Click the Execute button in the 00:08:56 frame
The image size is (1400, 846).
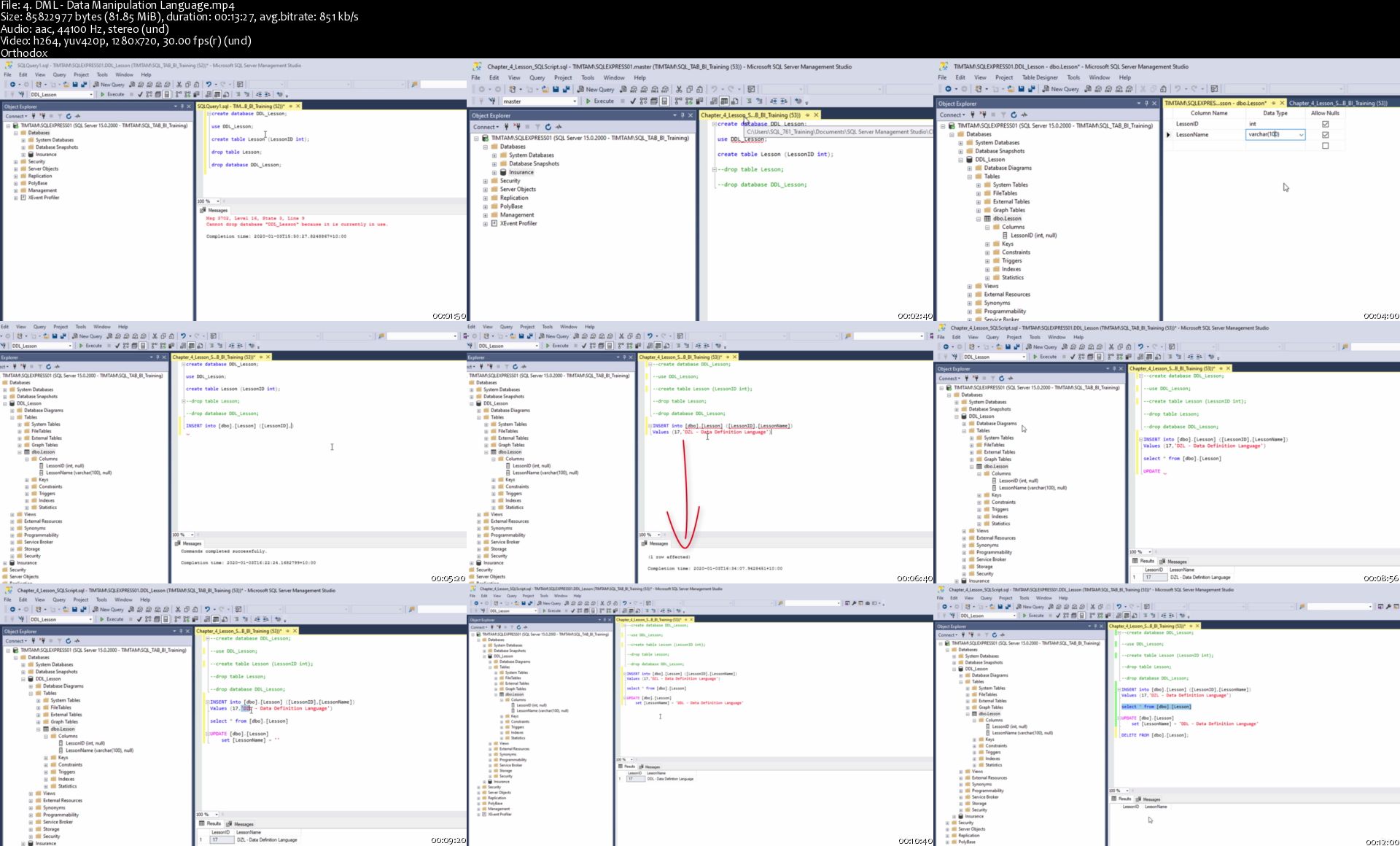[x=1045, y=357]
